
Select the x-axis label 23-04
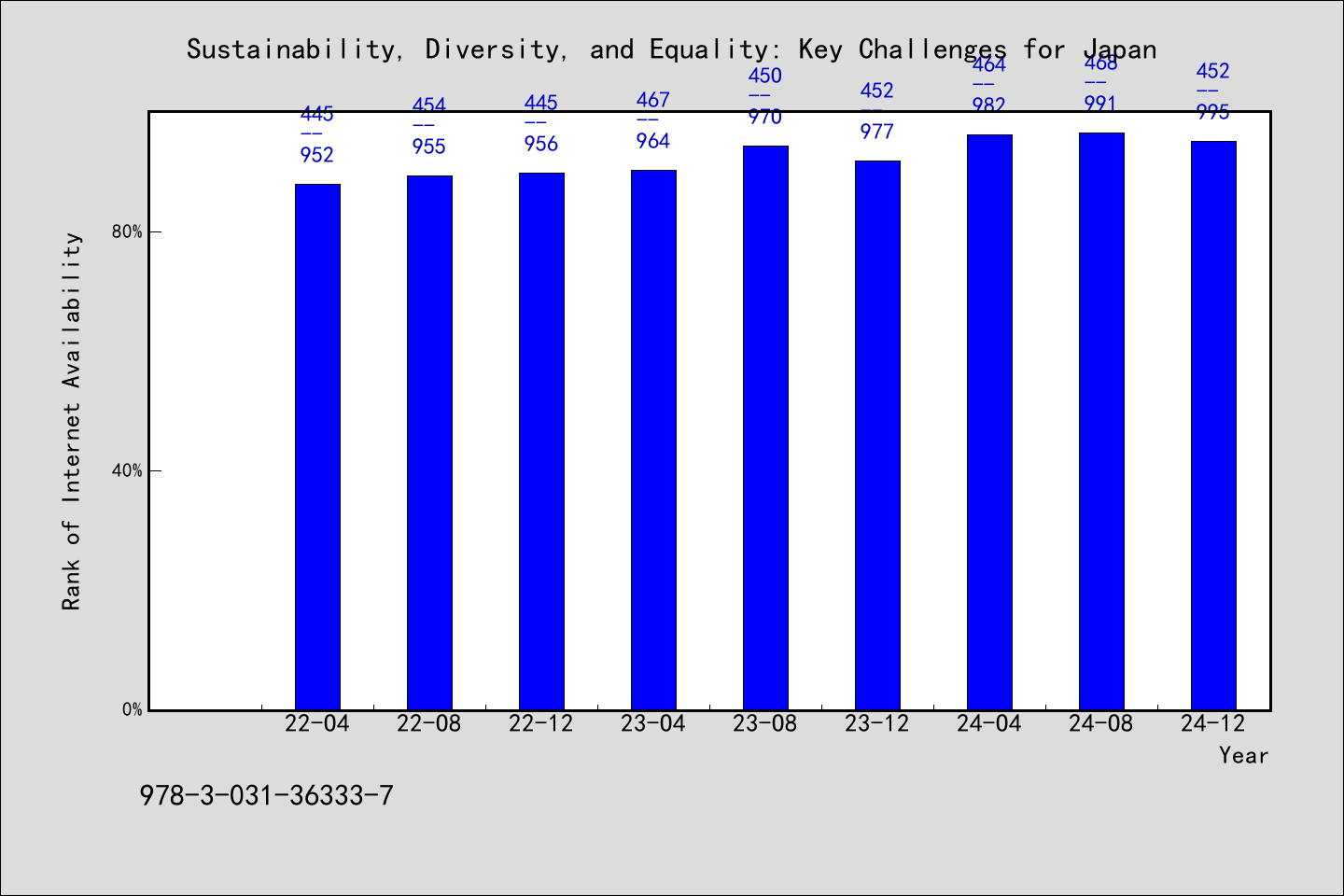point(653,723)
